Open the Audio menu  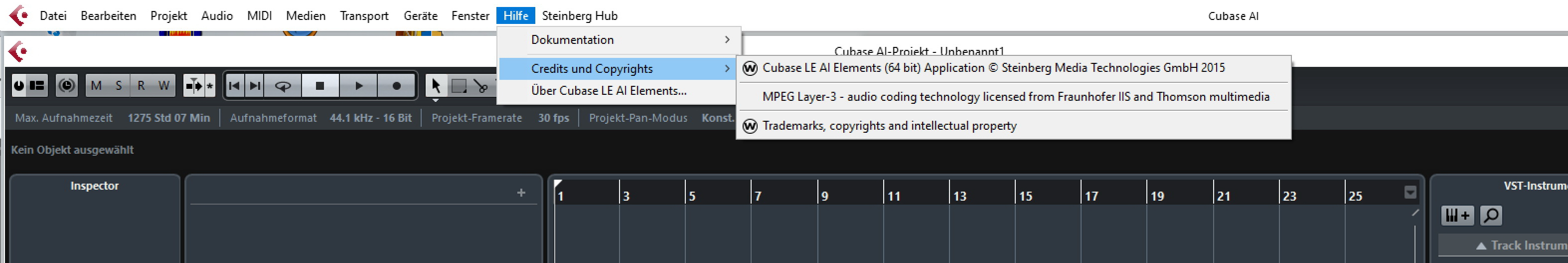(x=217, y=16)
